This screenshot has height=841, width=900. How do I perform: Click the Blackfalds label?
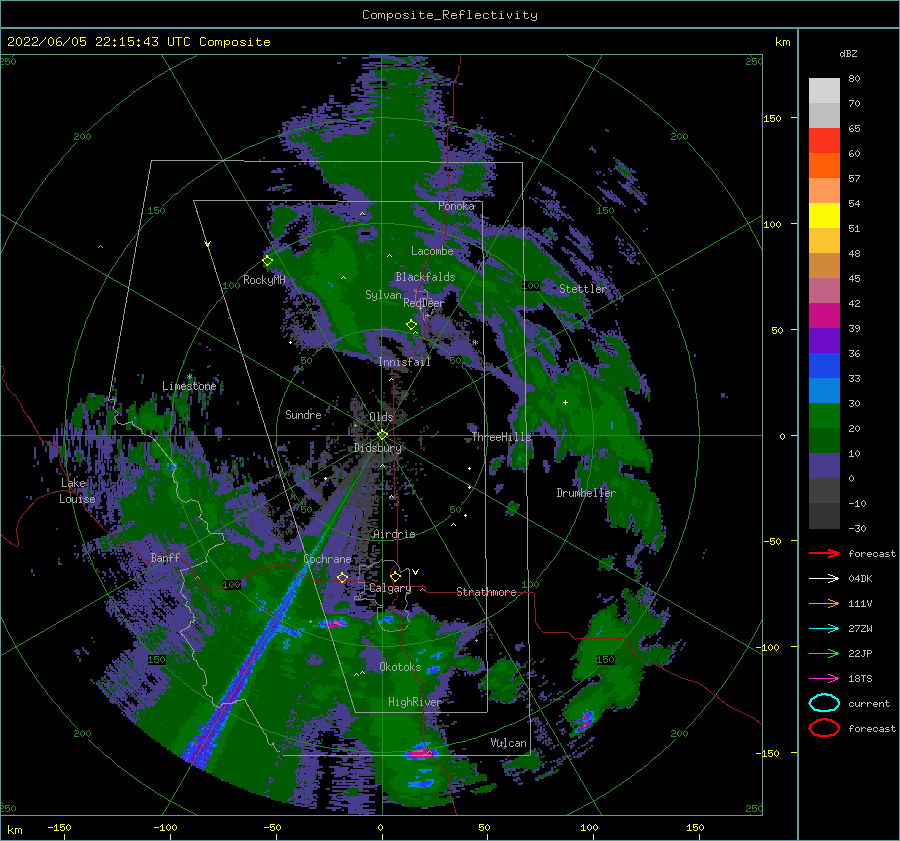pyautogui.click(x=425, y=277)
